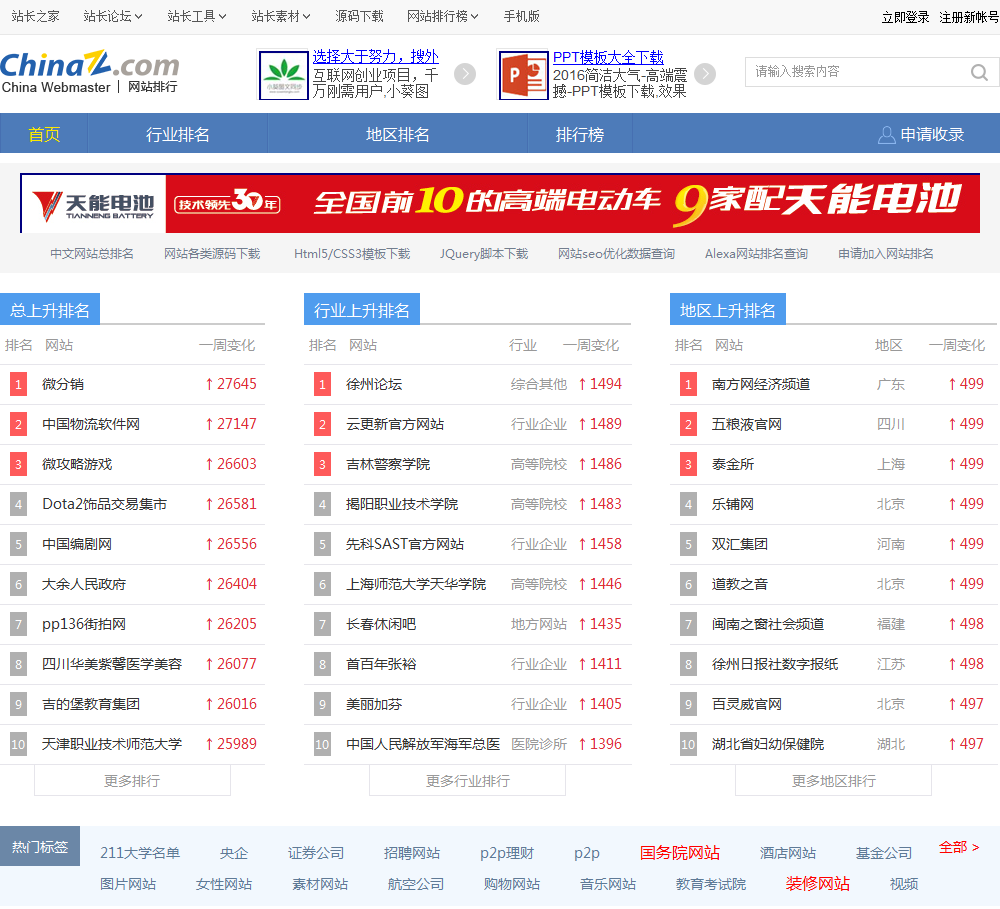Open the 吉林警察学院 entry
Viewport: 1000px width, 909px height.
pos(388,464)
